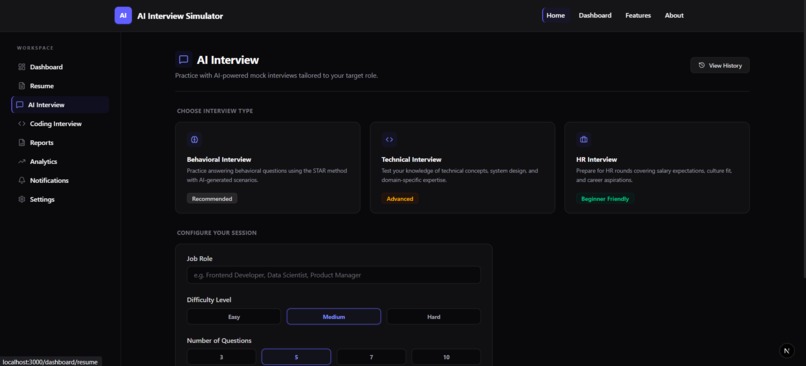This screenshot has height=366, width=806.
Task: Click the Beginner Friendly badge
Action: point(605,198)
